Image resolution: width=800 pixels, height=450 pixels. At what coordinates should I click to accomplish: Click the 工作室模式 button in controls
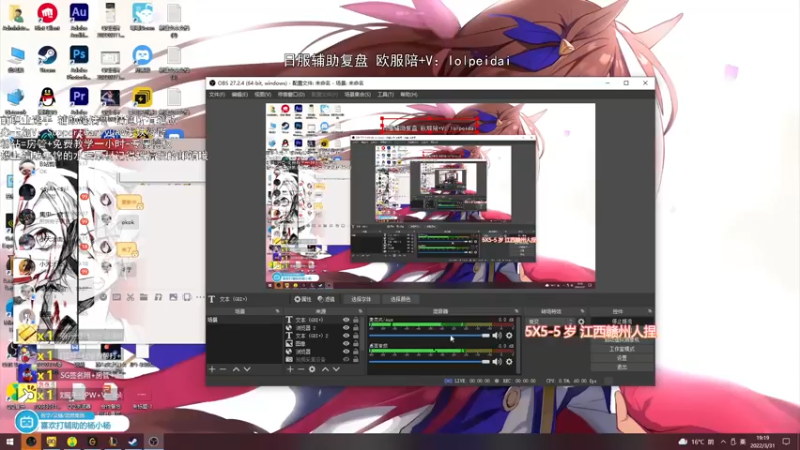pyautogui.click(x=621, y=349)
